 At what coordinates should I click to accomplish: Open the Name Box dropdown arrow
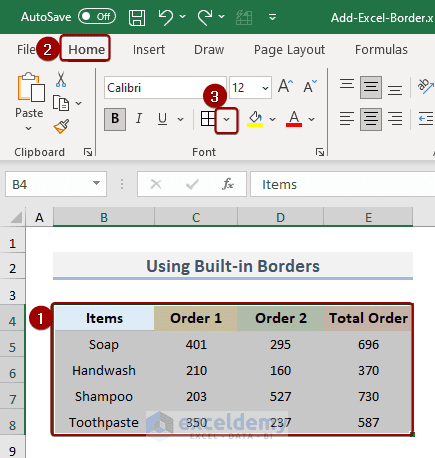tap(96, 183)
